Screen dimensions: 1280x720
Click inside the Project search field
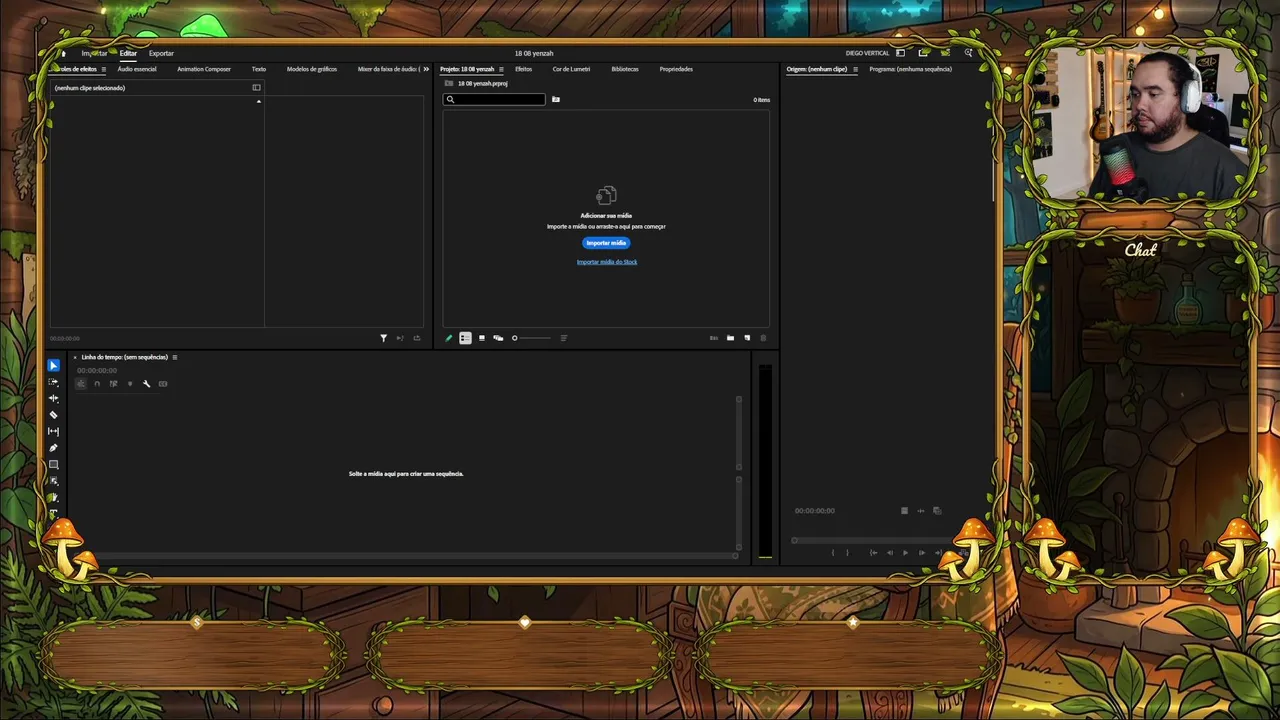[495, 99]
